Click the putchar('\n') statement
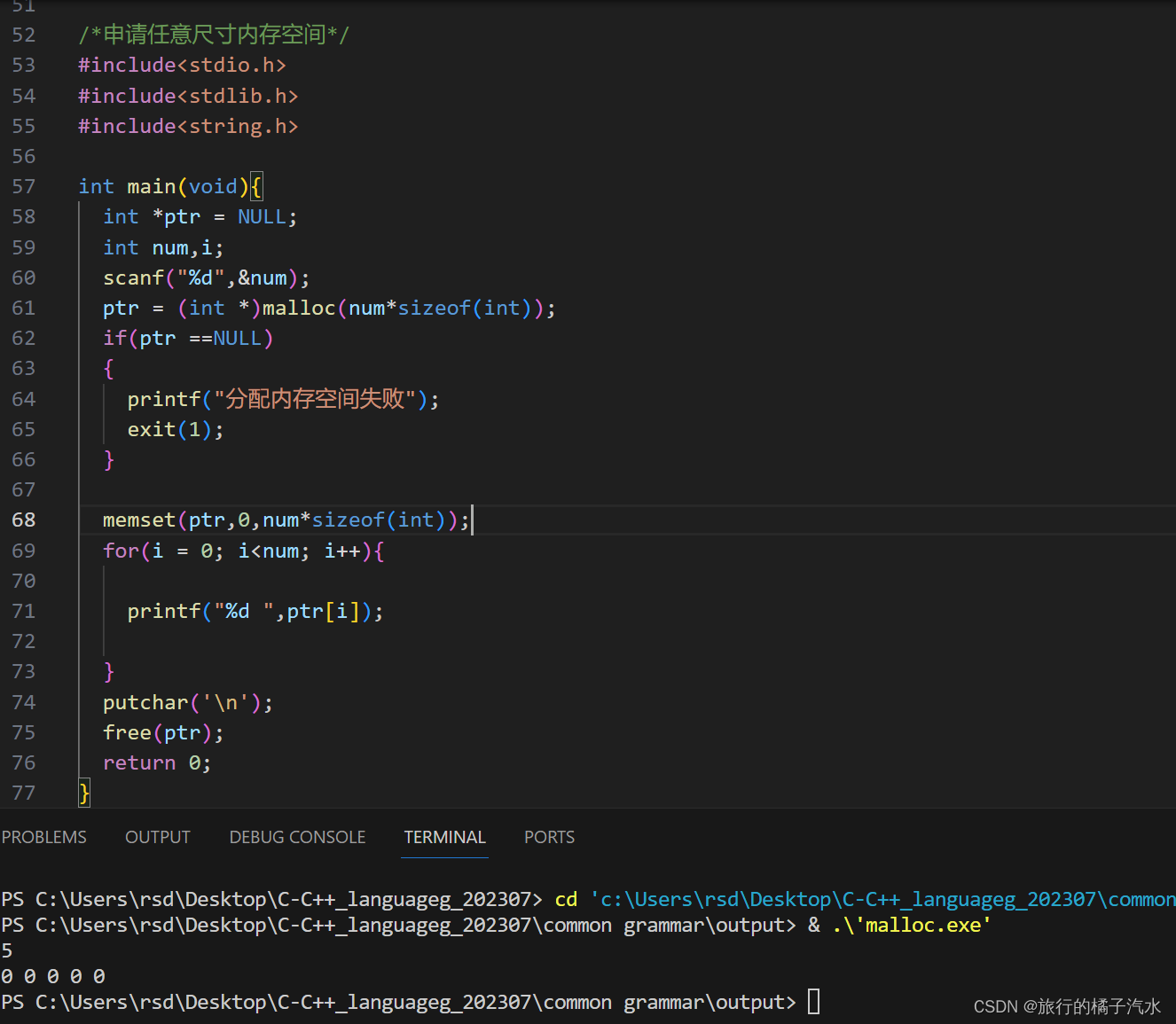1176x1024 pixels. tap(188, 702)
